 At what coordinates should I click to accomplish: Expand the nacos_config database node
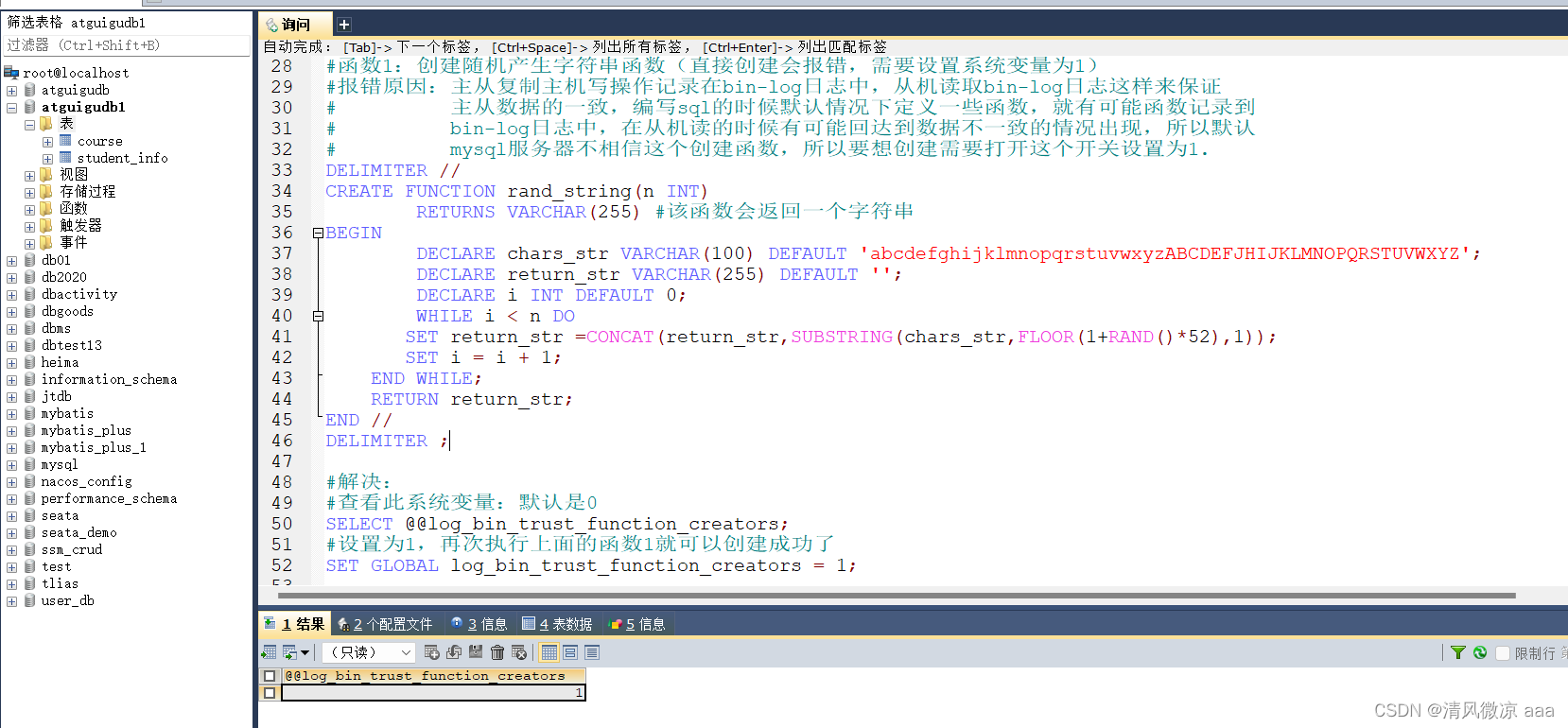[x=11, y=482]
